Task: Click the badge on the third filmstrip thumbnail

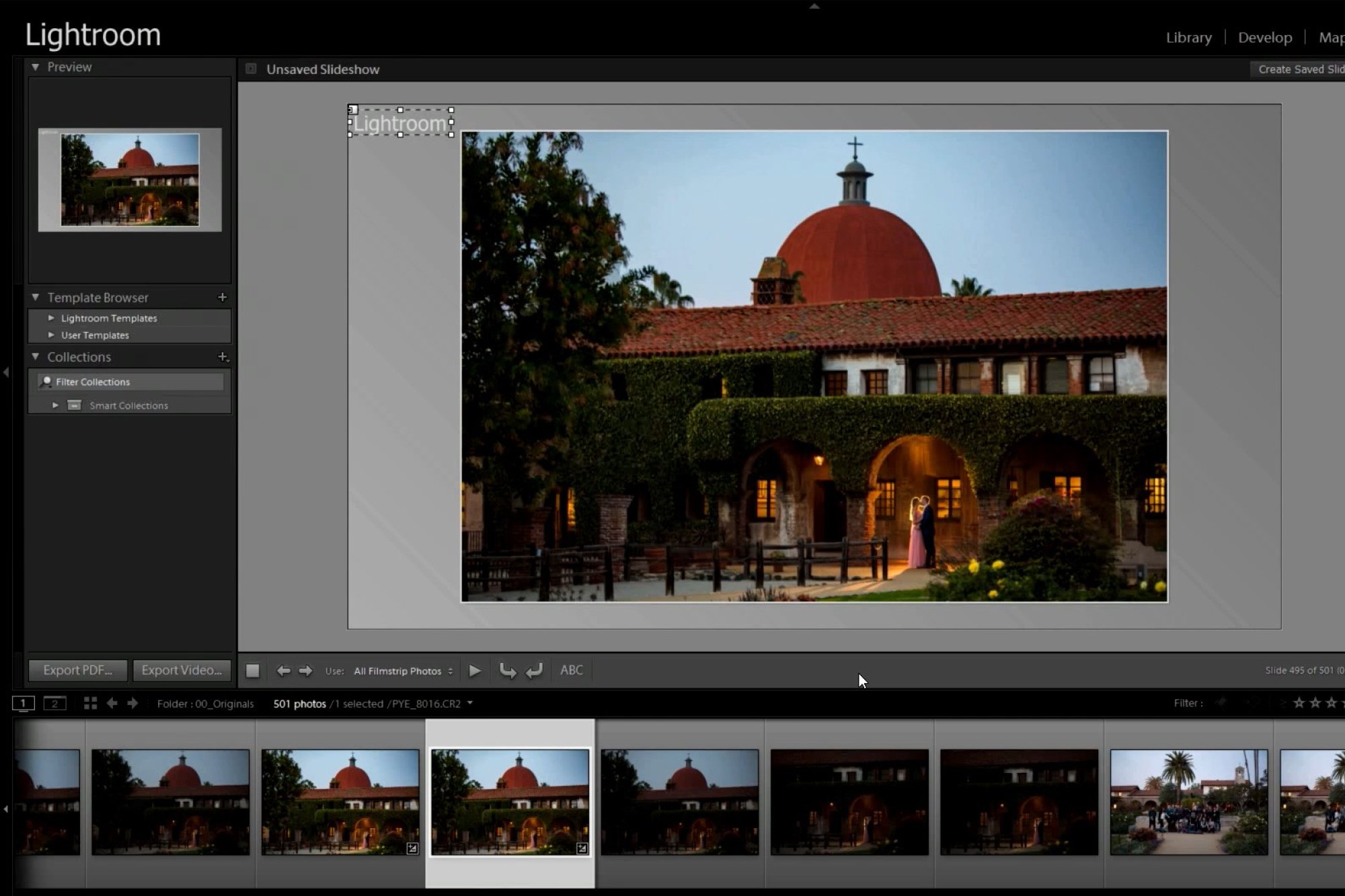Action: [412, 848]
